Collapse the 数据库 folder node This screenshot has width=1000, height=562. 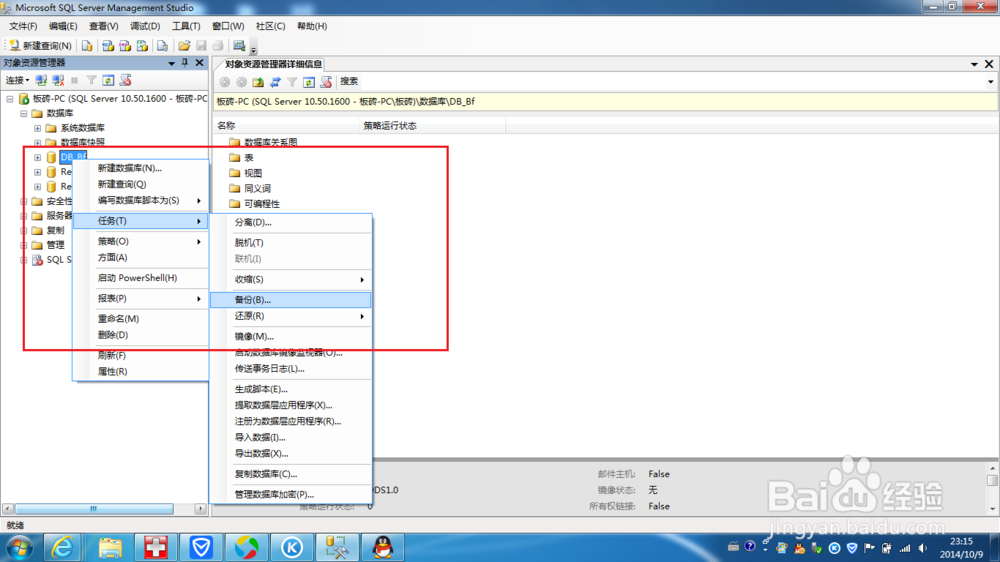click(24, 114)
